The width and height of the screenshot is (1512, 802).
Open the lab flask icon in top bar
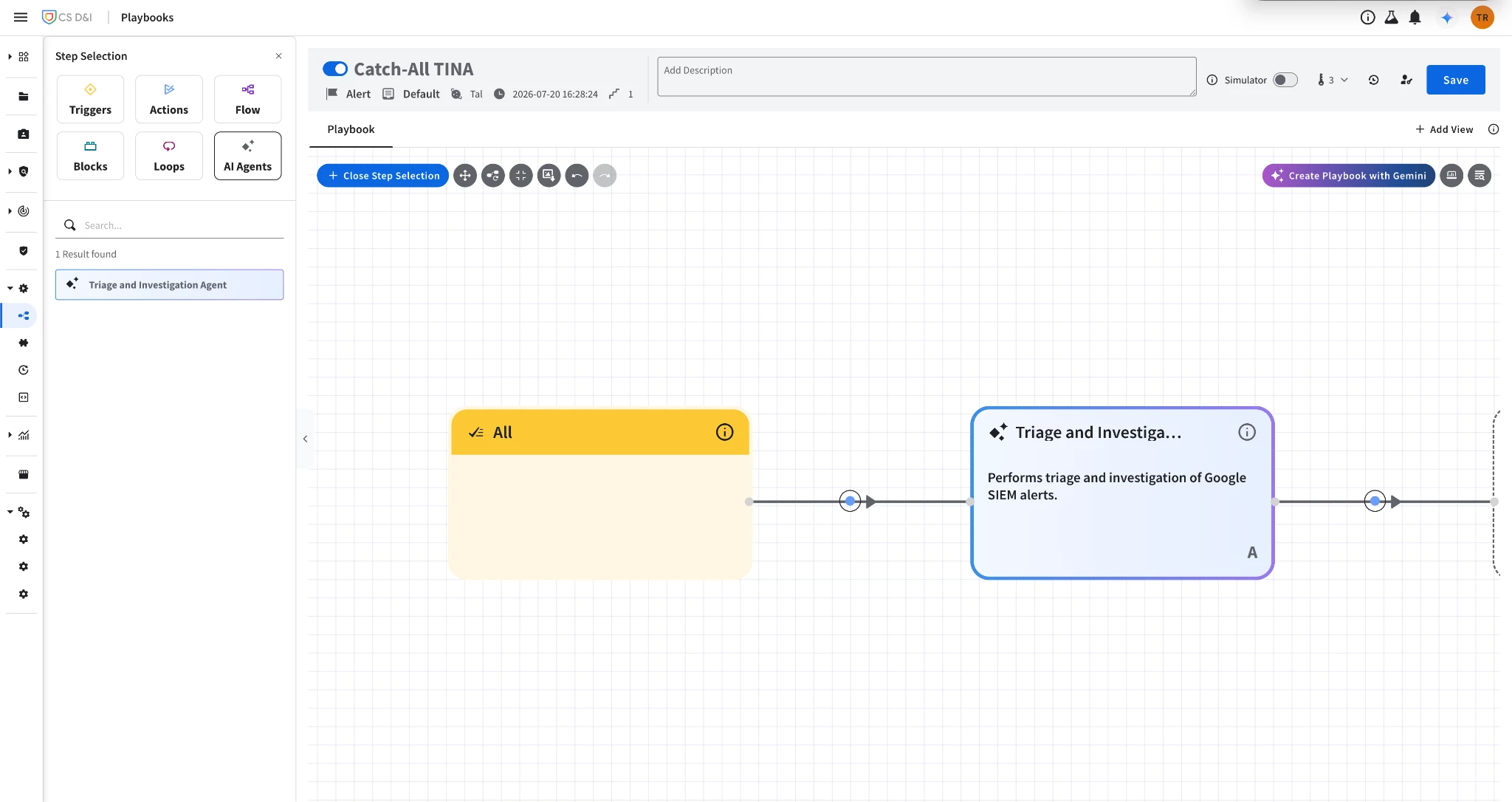(x=1391, y=18)
